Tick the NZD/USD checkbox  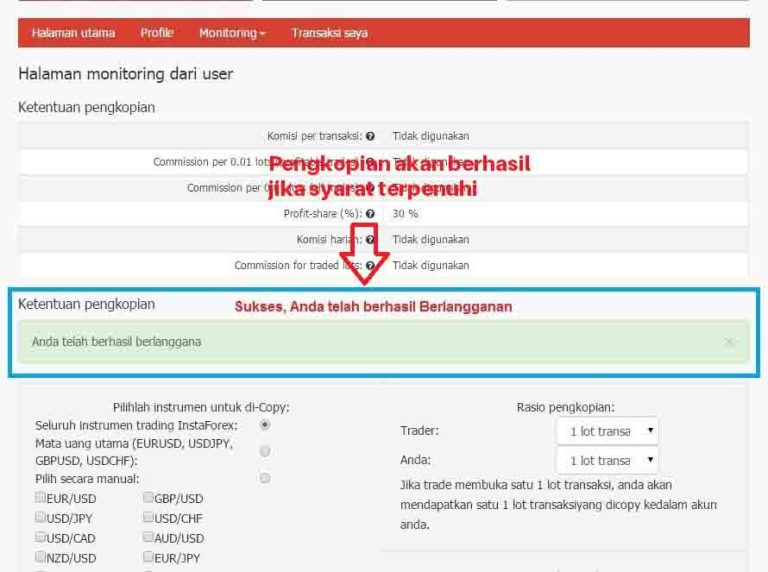point(40,557)
